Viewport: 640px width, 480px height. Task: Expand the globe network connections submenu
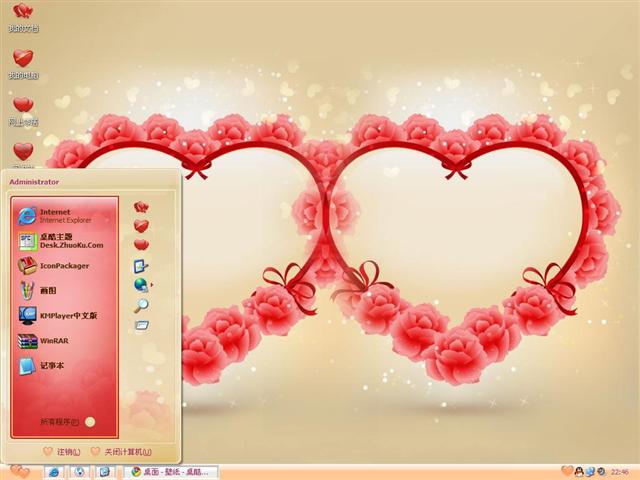pos(142,285)
